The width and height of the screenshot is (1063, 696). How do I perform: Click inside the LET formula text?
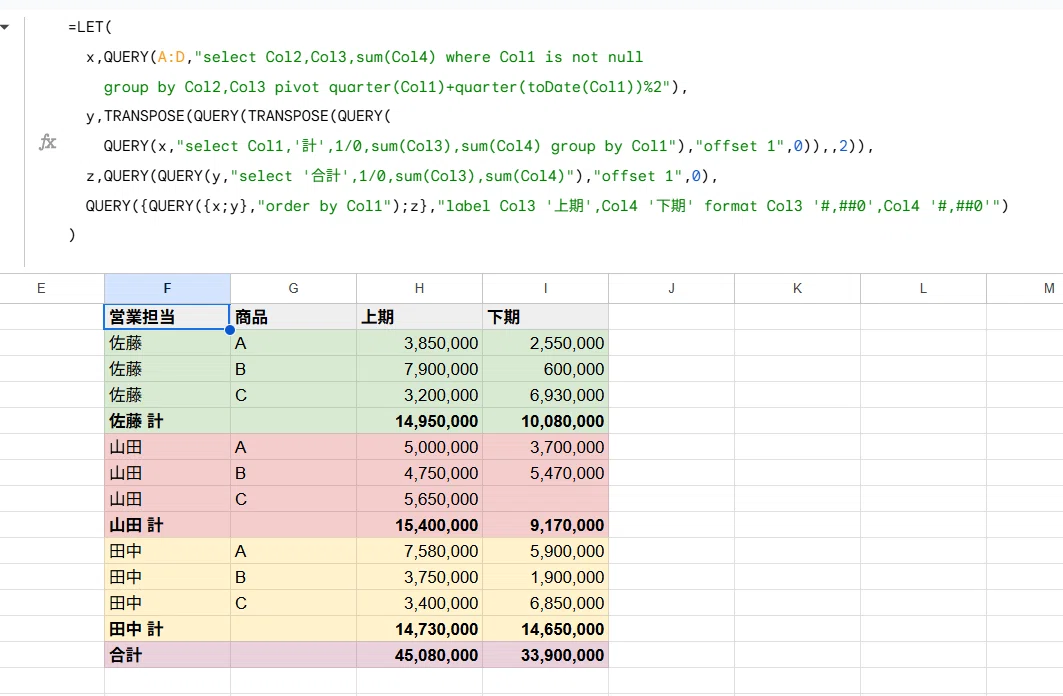tap(538, 131)
